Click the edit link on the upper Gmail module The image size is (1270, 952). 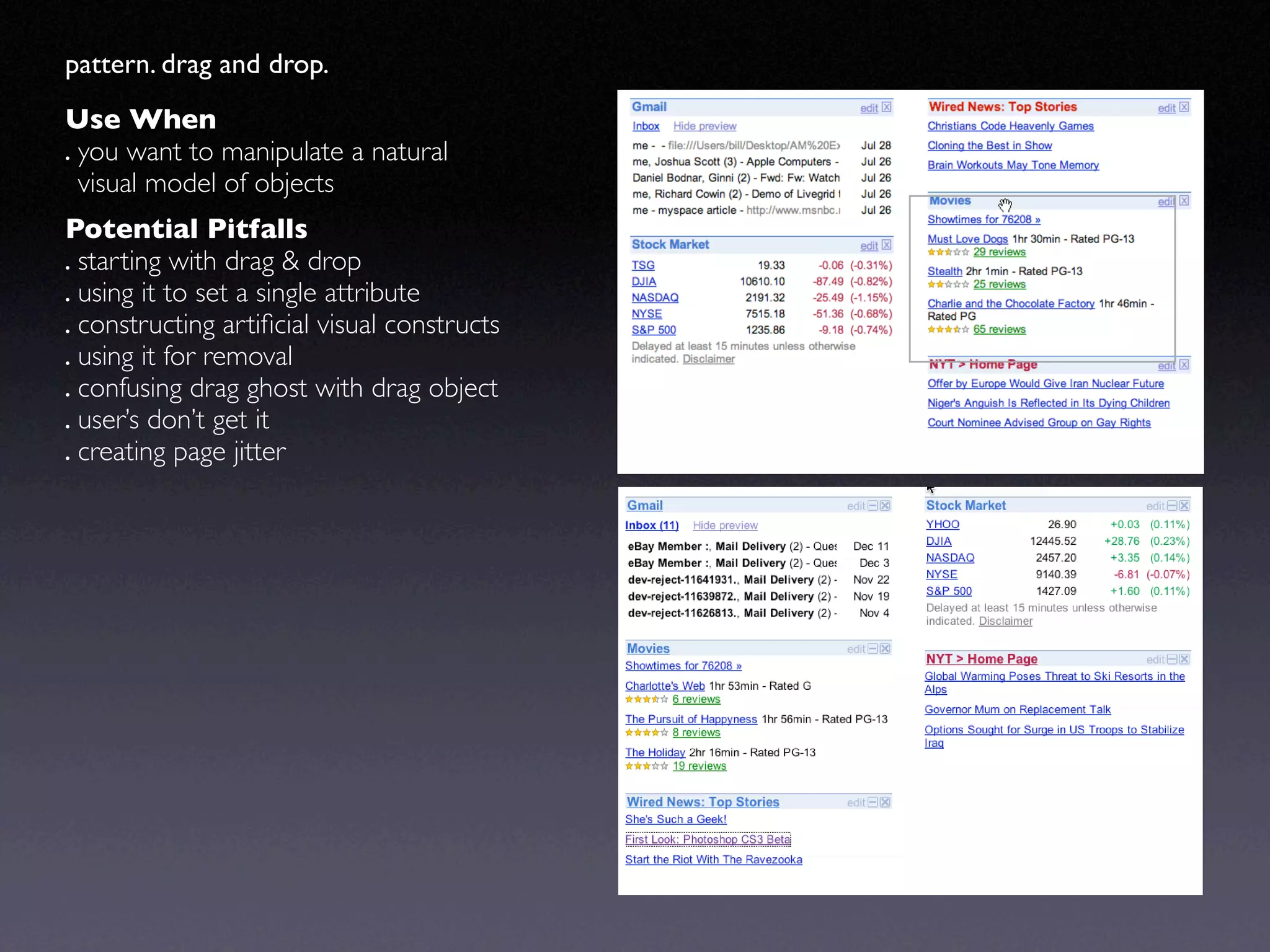[869, 108]
